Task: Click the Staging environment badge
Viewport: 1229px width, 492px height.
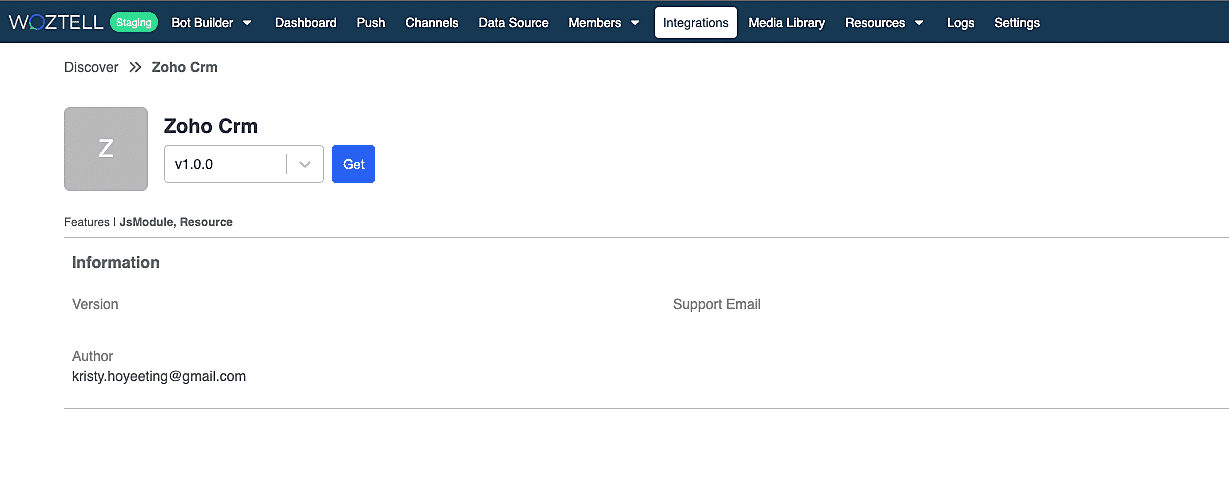Action: pyautogui.click(x=134, y=22)
